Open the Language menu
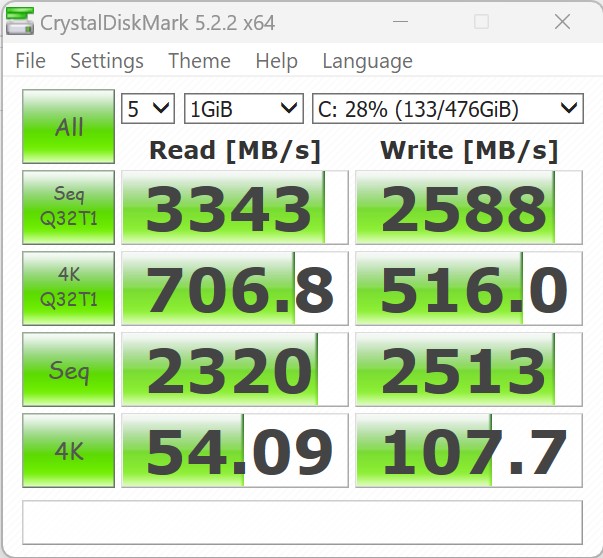The image size is (603, 558). 368,61
